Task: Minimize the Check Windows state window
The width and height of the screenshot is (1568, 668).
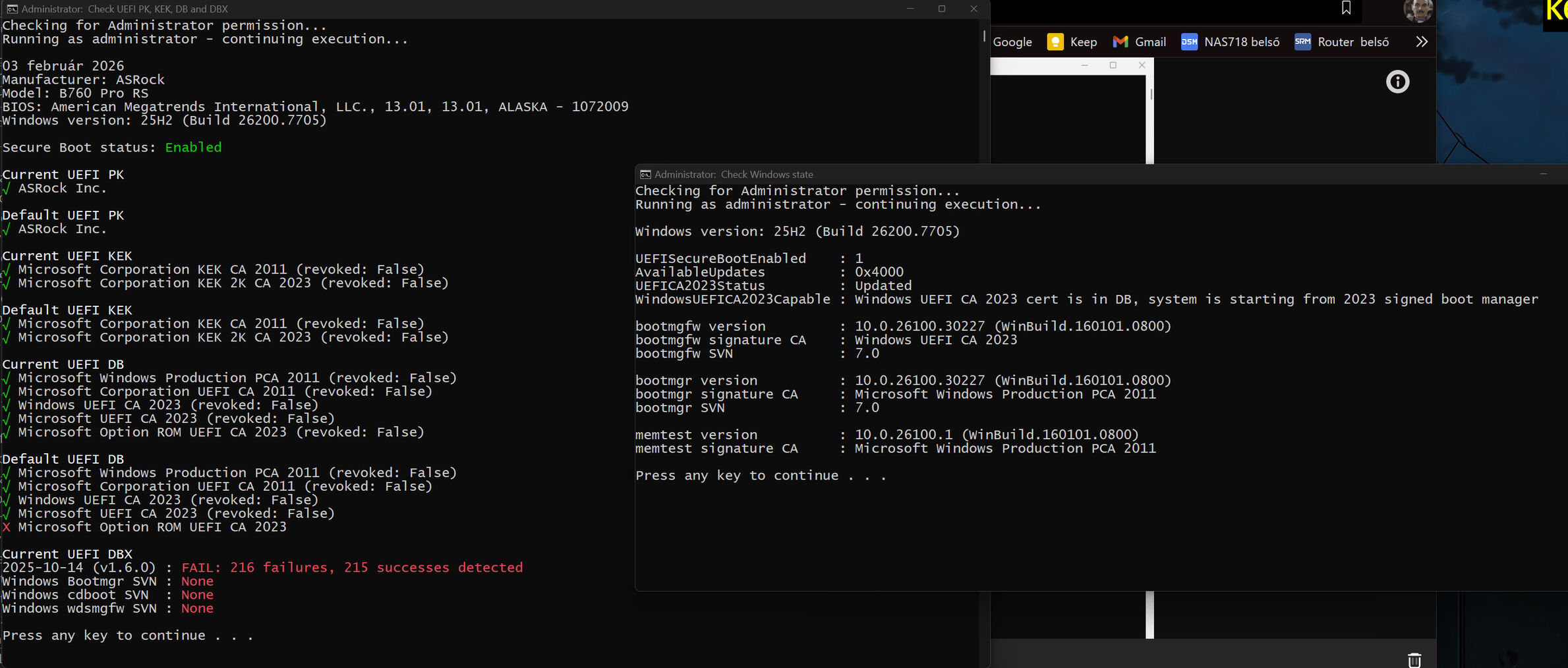Action: pyautogui.click(x=1543, y=174)
